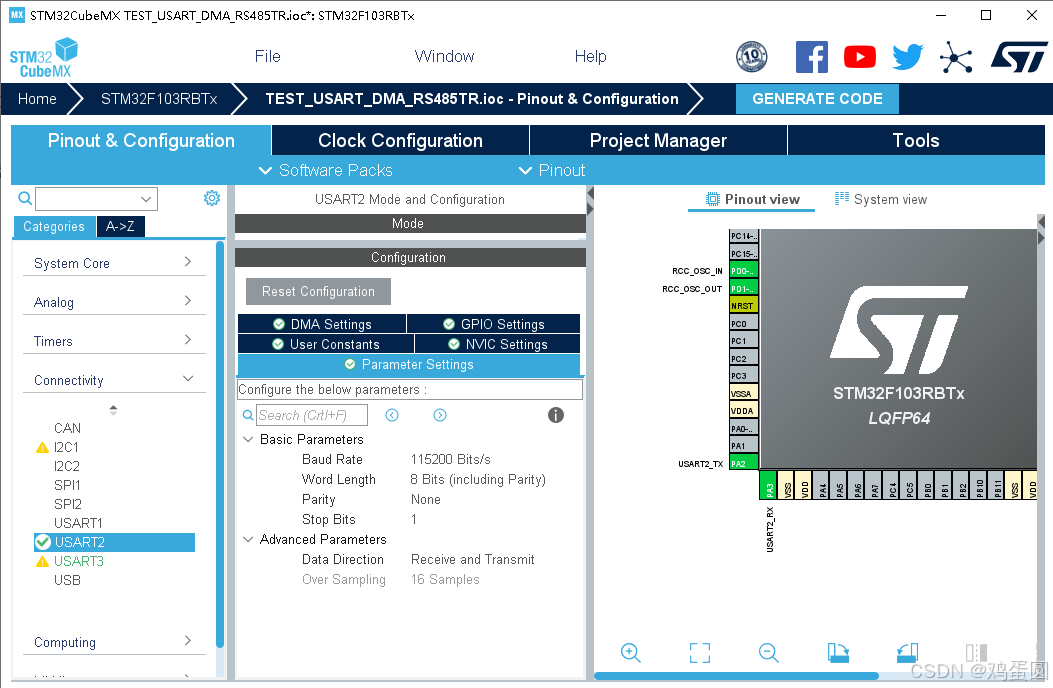Switch to Tools tab
1053x688 pixels.
click(916, 140)
